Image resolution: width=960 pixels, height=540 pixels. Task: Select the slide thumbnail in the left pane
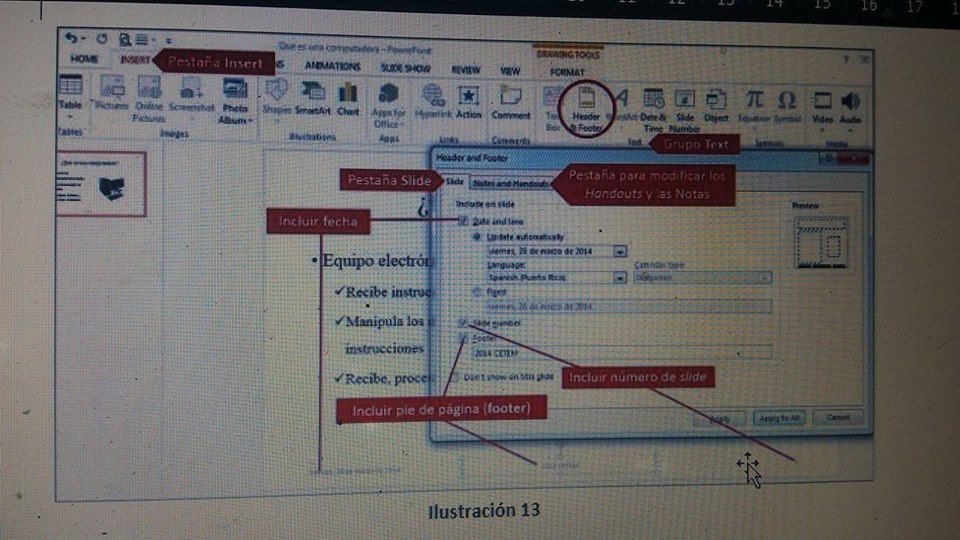[102, 184]
